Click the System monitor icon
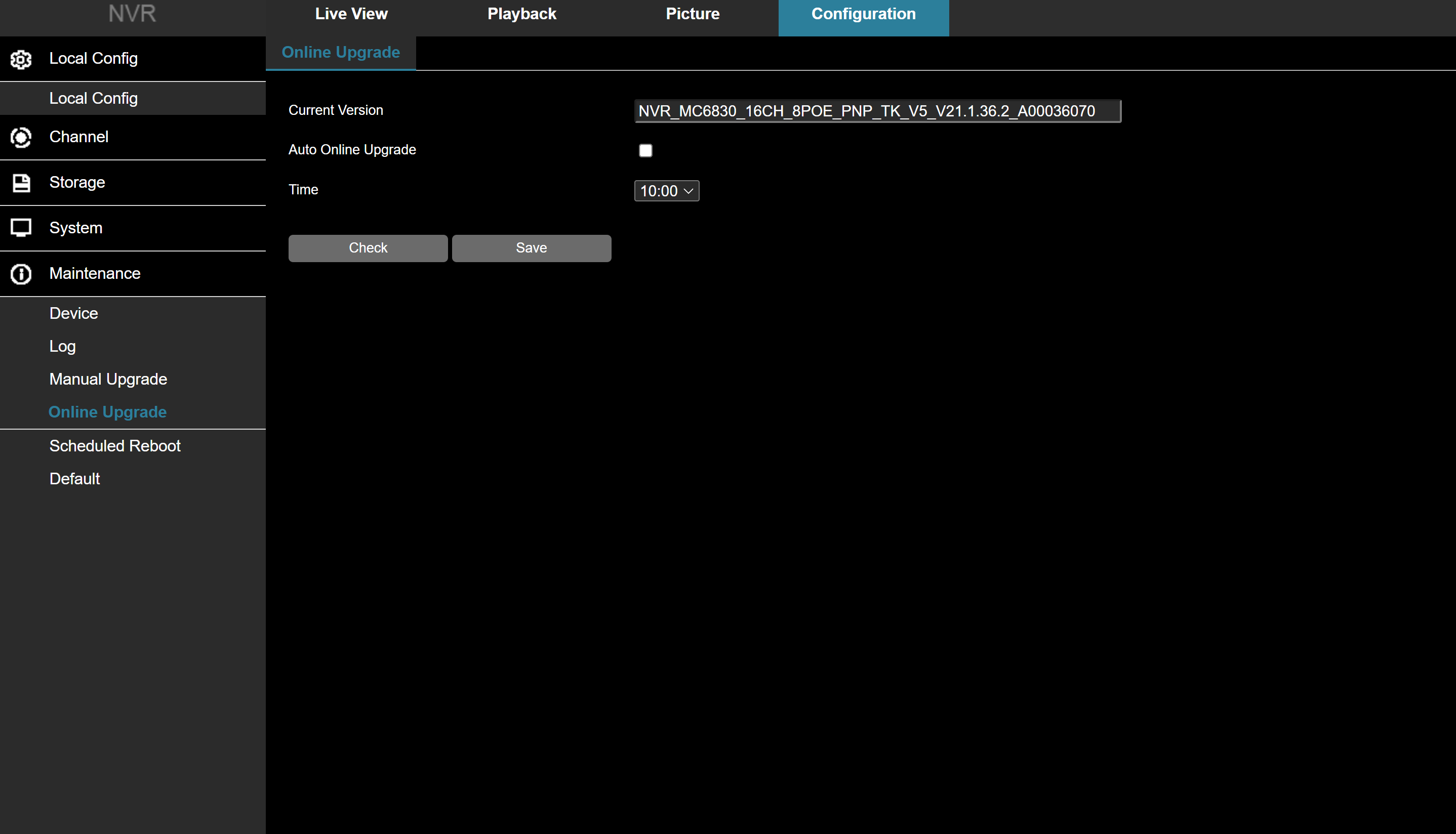Viewport: 1456px width, 834px height. [x=21, y=228]
